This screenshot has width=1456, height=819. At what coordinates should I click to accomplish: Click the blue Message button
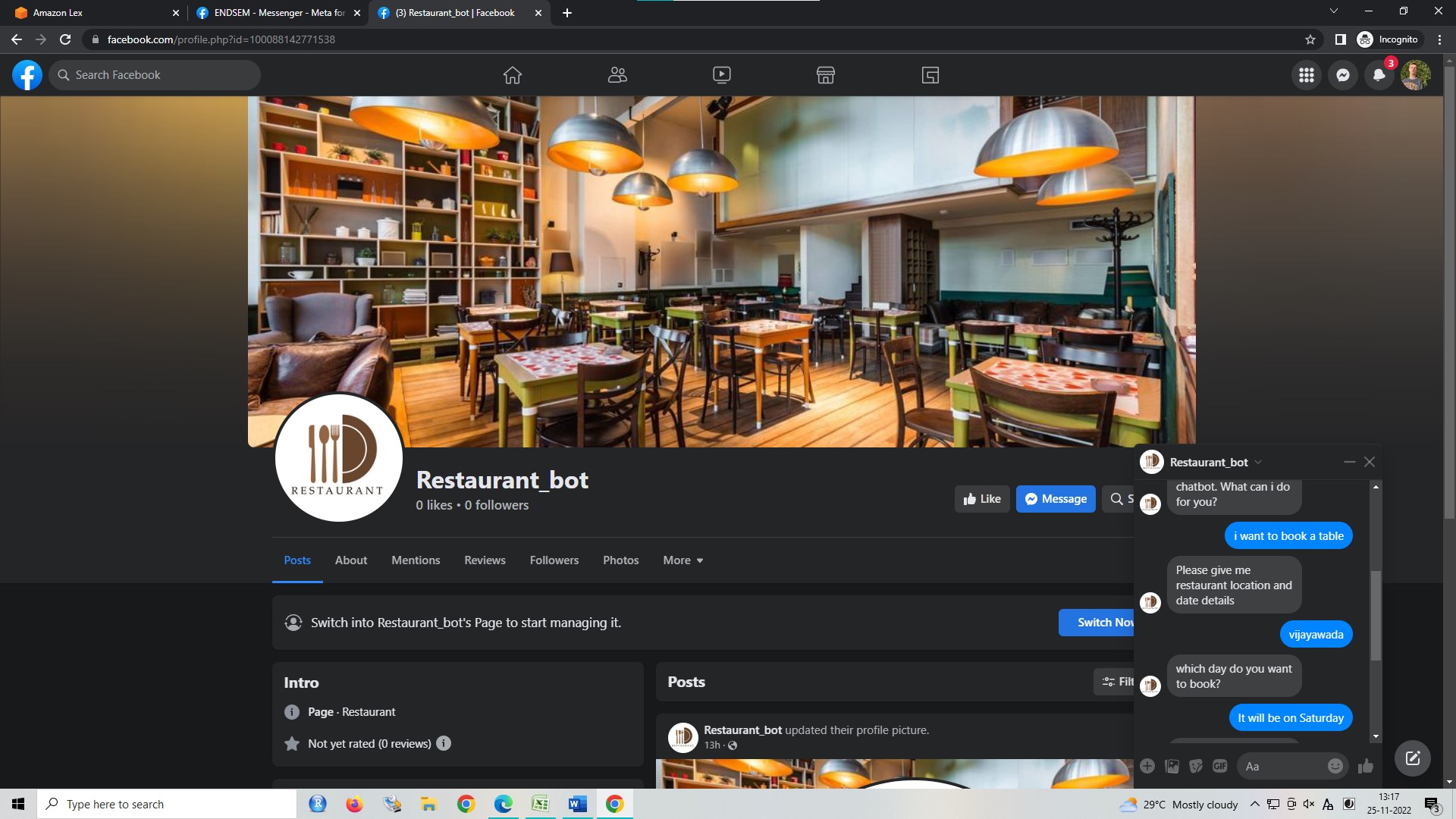point(1056,499)
